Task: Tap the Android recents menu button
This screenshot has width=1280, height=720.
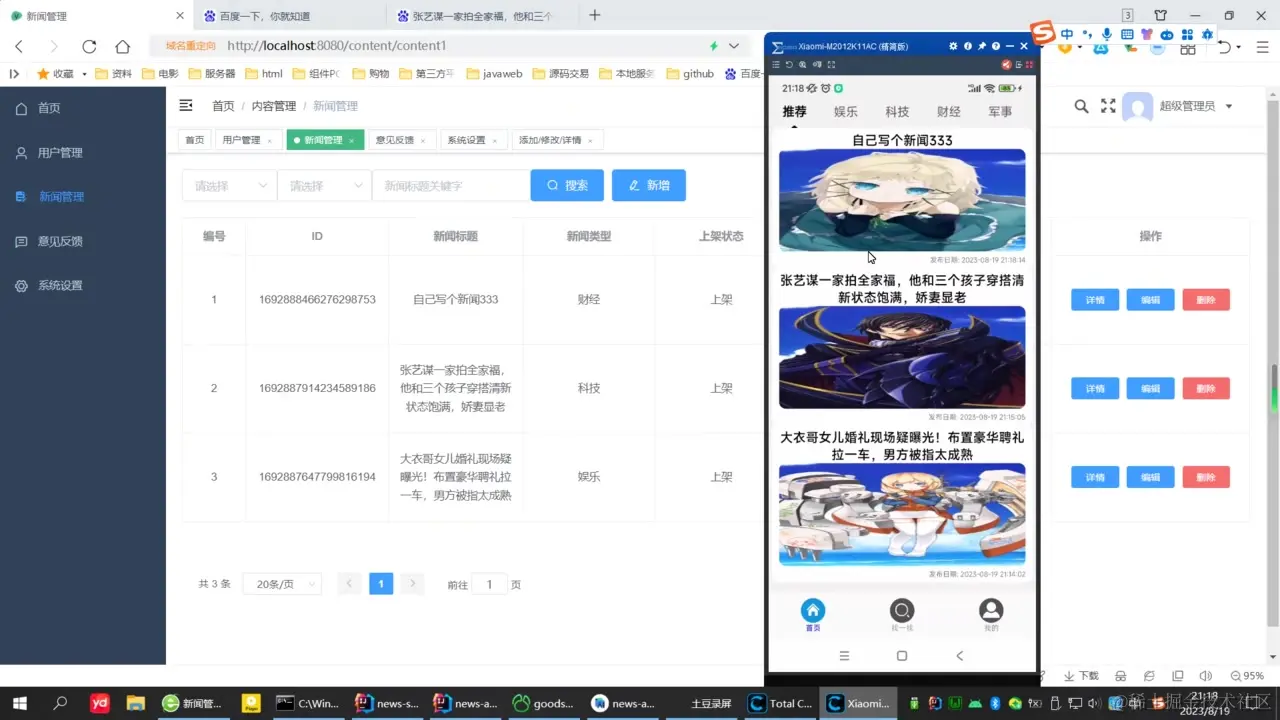Action: point(844,656)
